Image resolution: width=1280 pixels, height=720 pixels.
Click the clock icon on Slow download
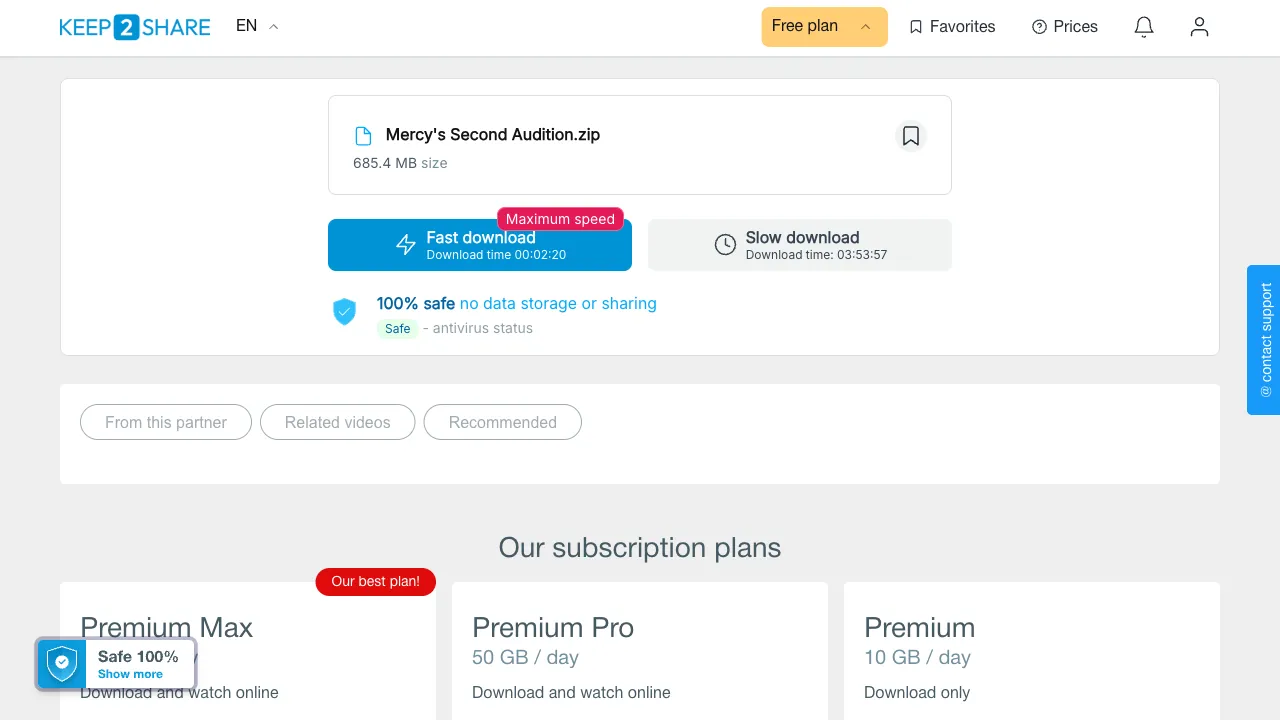[x=725, y=245]
